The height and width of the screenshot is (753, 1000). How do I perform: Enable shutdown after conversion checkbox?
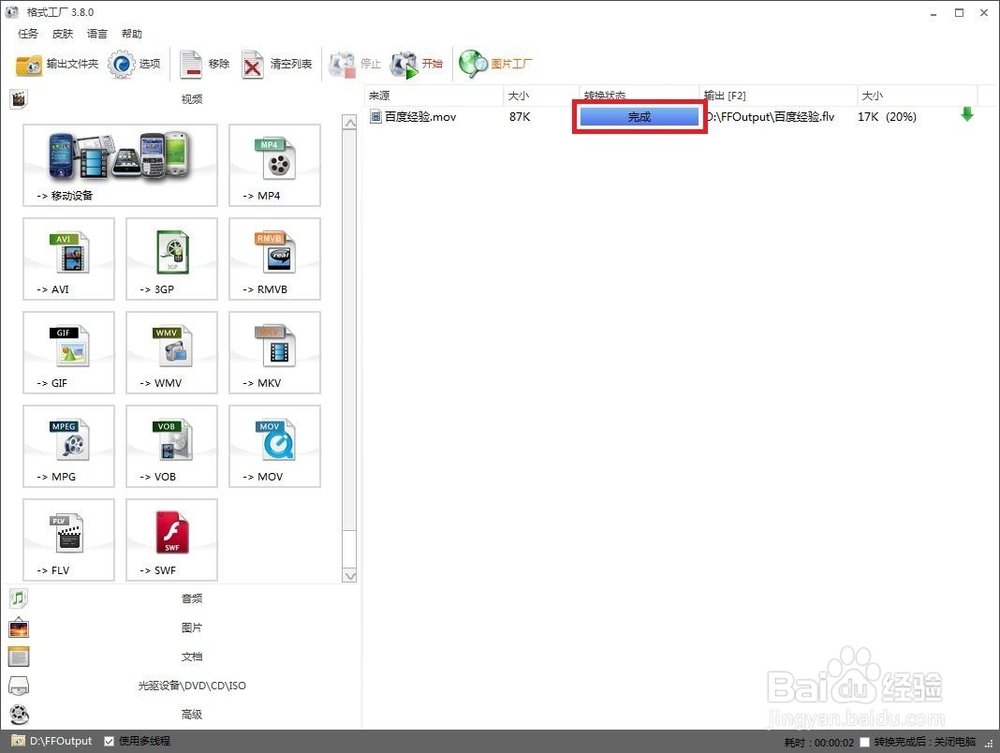(x=864, y=742)
